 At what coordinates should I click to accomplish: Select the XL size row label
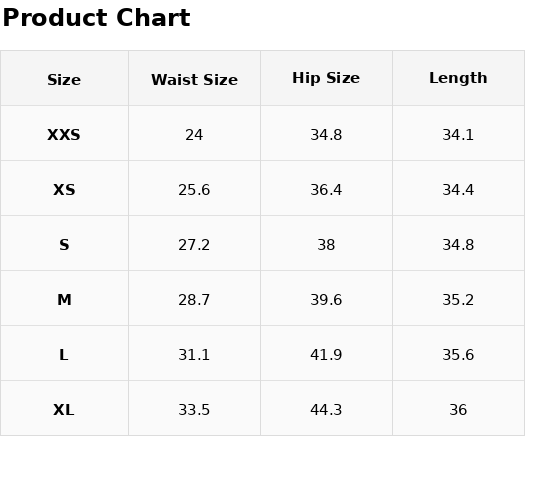tap(64, 408)
